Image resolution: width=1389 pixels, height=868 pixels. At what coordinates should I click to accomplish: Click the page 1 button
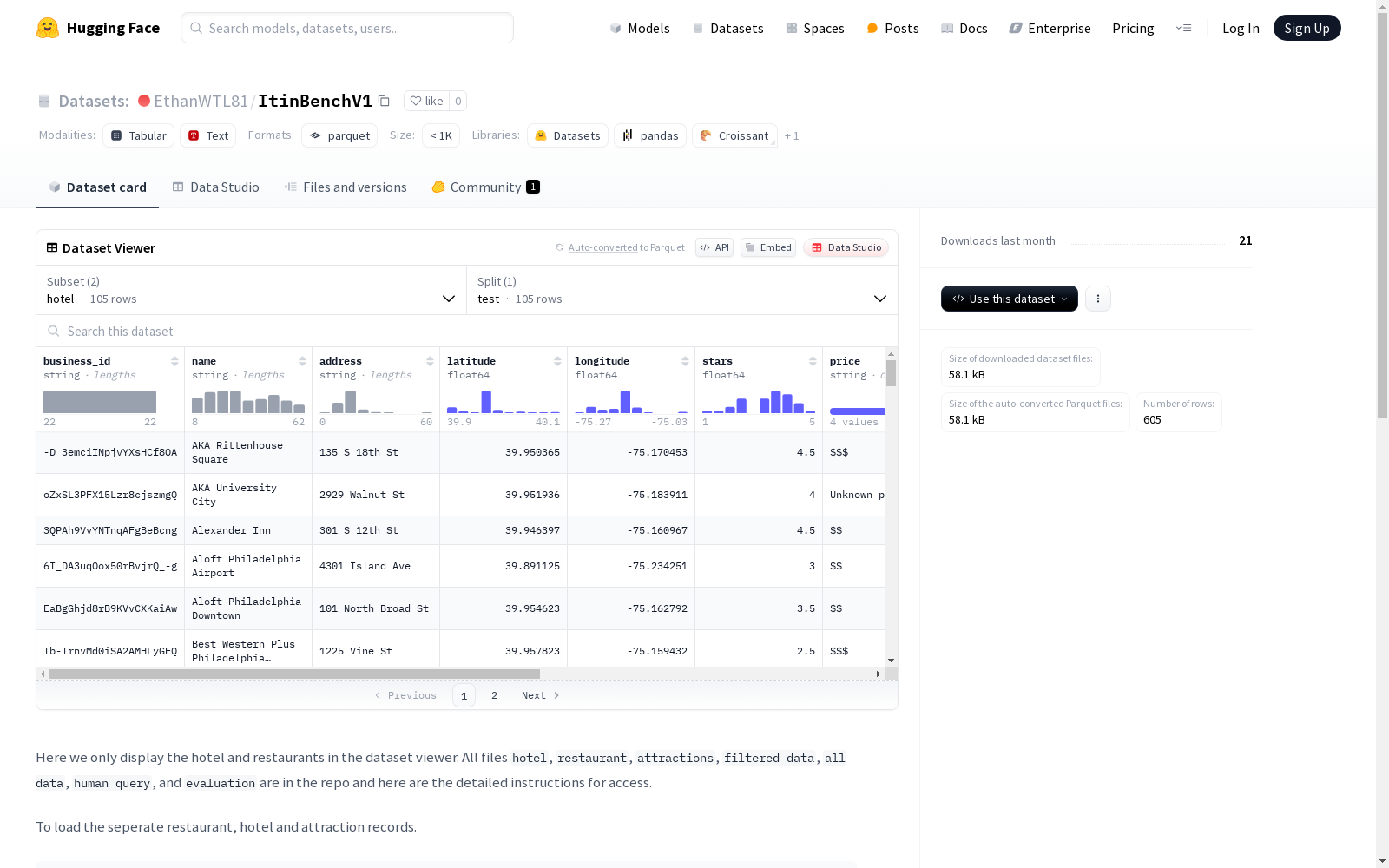(x=464, y=695)
